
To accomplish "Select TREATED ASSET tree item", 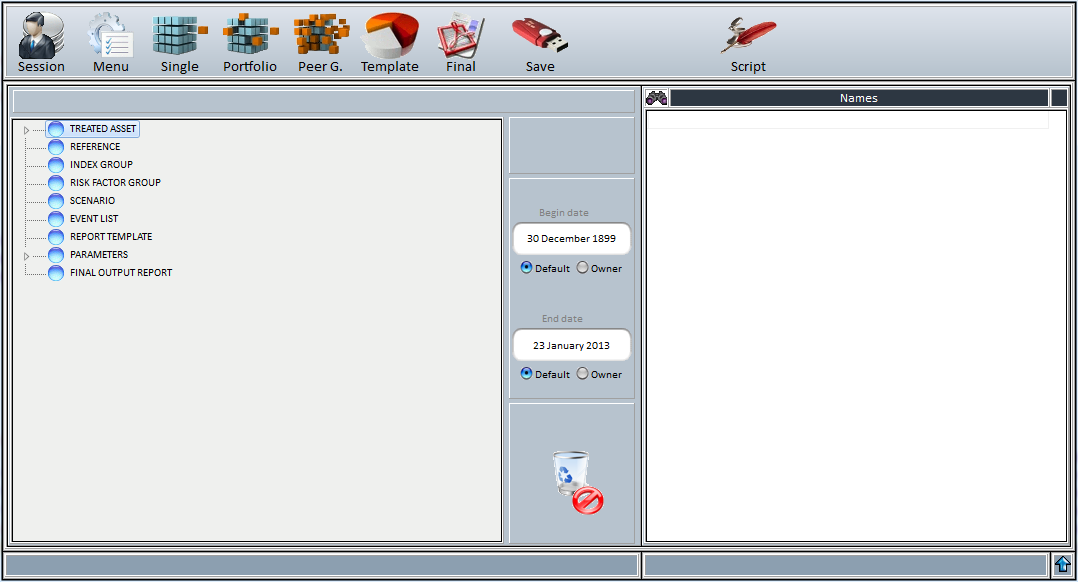I will pyautogui.click(x=102, y=128).
